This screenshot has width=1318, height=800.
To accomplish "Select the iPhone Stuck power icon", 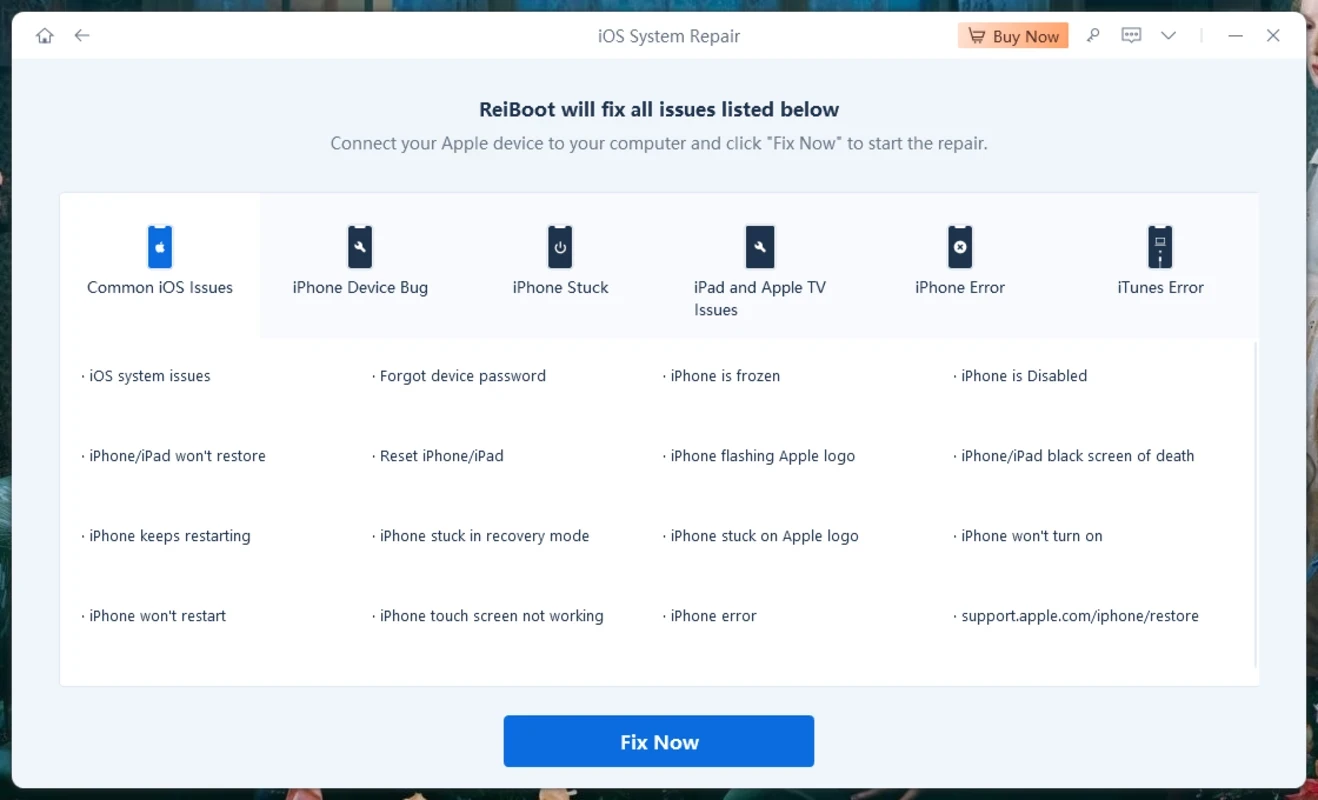I will pyautogui.click(x=560, y=247).
